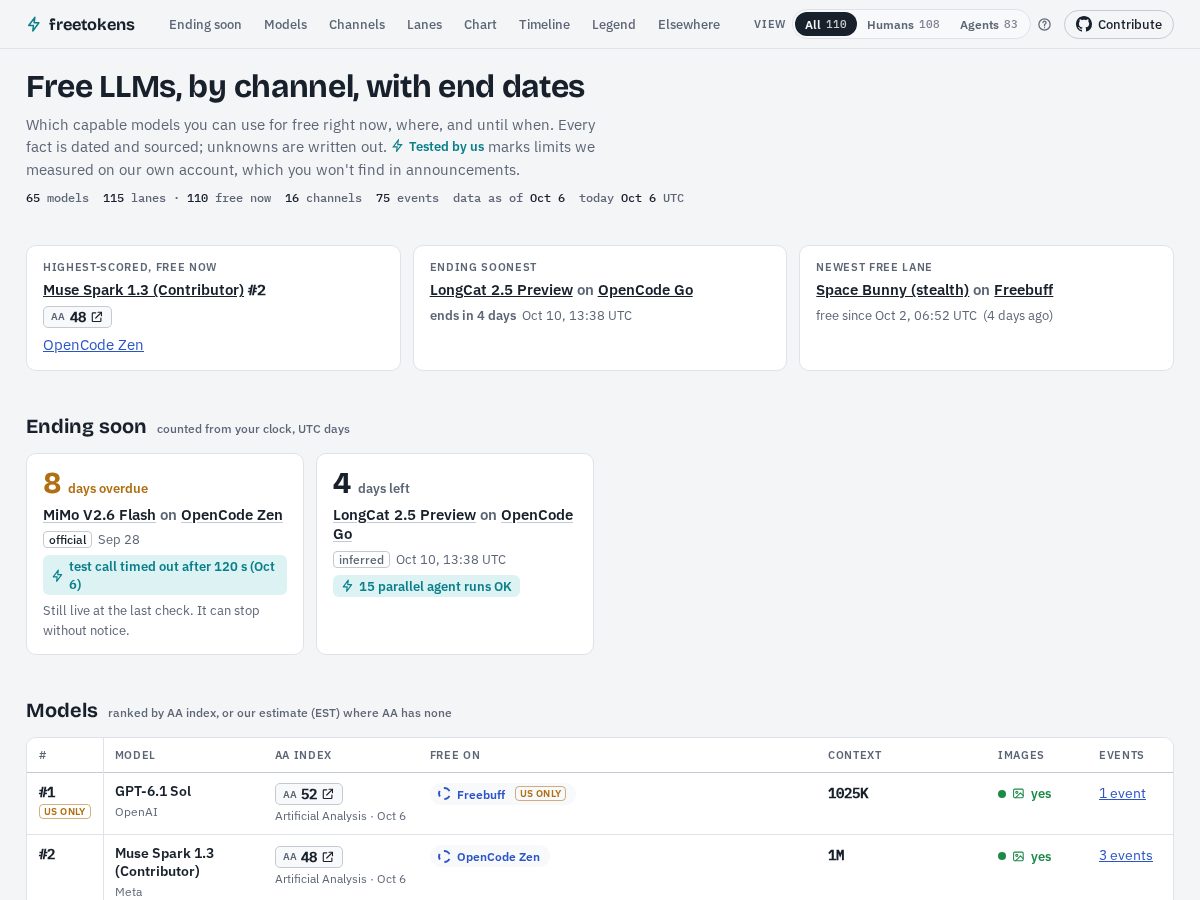
Task: Open the Elsewhere nav item
Action: tap(689, 24)
